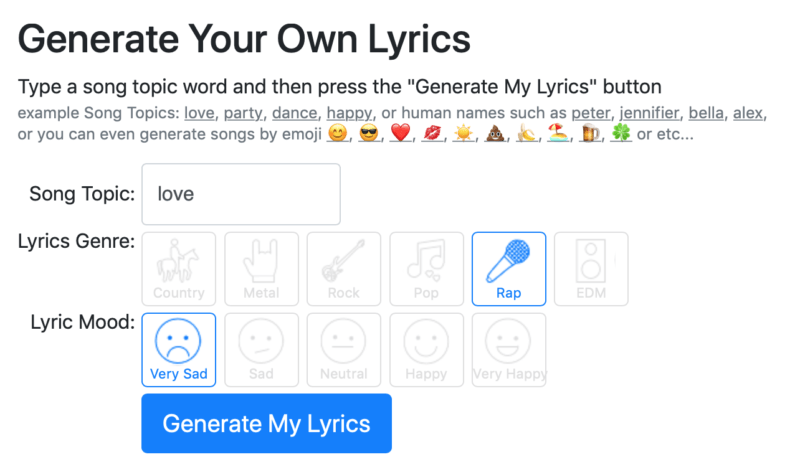Click the red heart emoji example

pyautogui.click(x=401, y=134)
